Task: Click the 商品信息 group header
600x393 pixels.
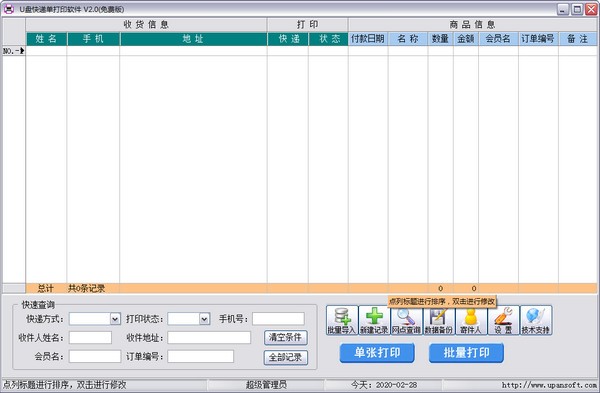Action: [x=473, y=24]
